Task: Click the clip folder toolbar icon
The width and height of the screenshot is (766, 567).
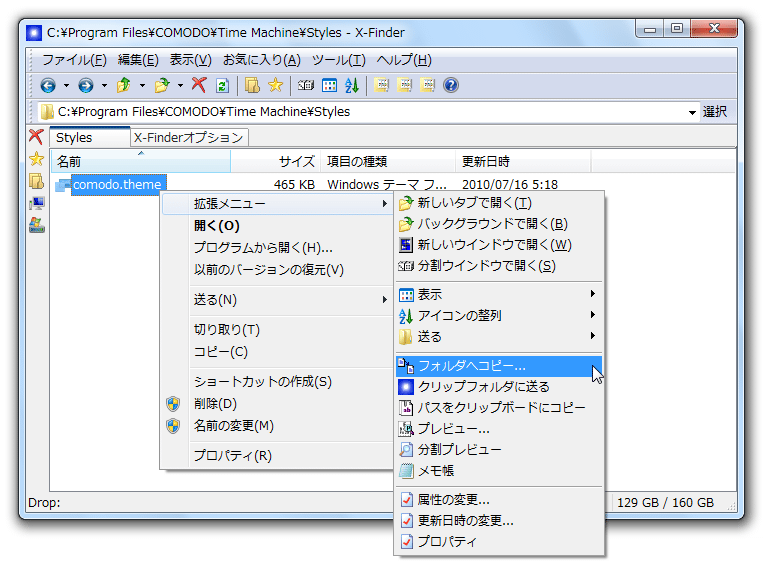Action: click(x=252, y=85)
